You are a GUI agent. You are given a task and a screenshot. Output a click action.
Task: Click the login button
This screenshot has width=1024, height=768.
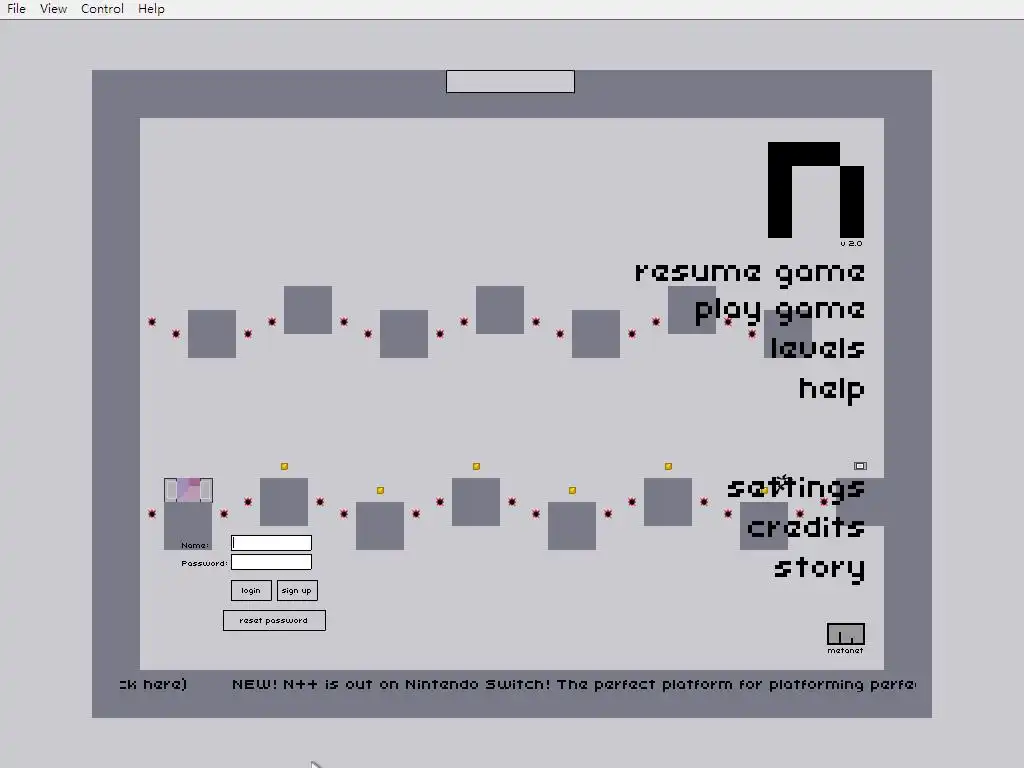[251, 590]
